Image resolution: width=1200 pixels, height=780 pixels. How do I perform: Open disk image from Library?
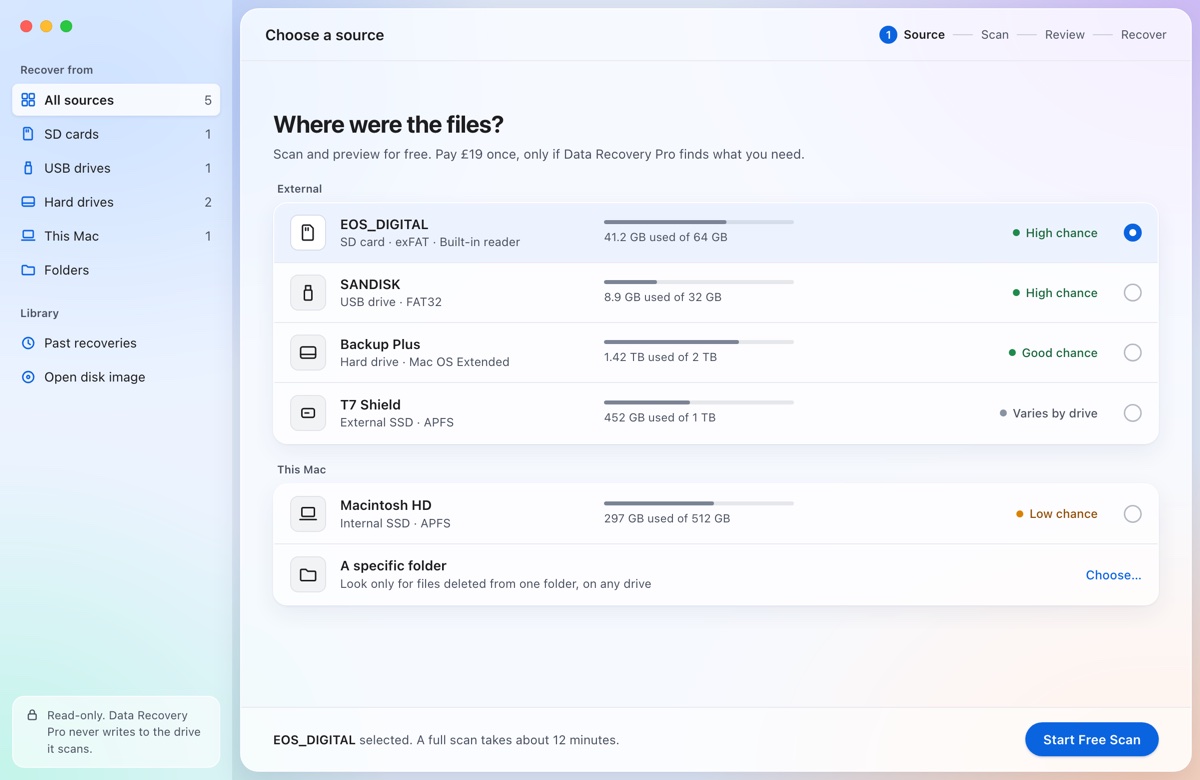[116, 377]
